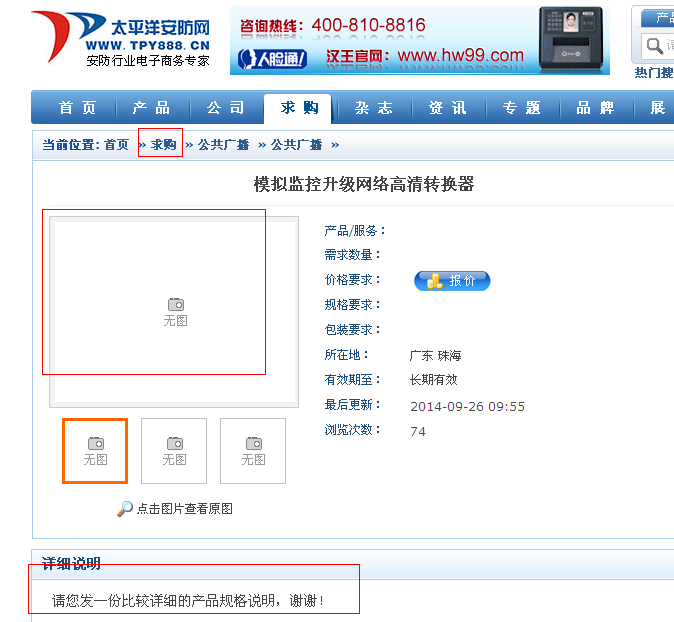Open the 公司 navigation tab
Screen dimensions: 674x622
pos(226,107)
